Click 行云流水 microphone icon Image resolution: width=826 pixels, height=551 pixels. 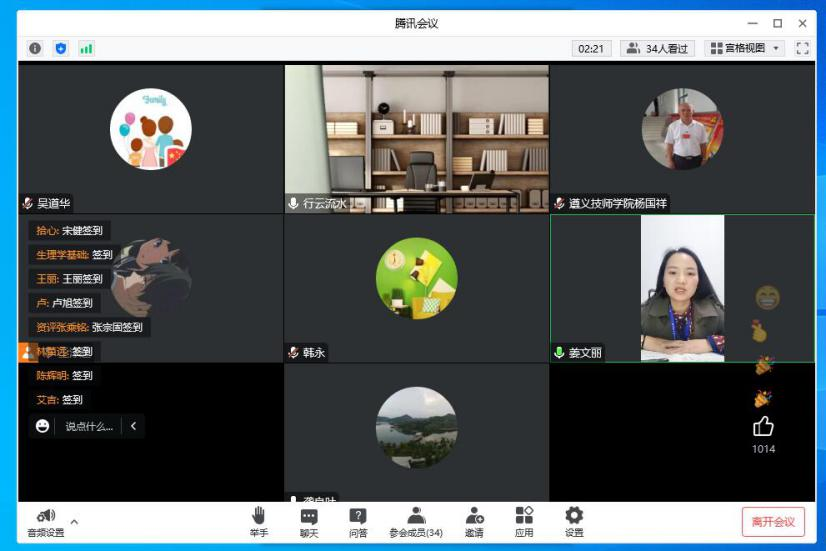pos(293,203)
